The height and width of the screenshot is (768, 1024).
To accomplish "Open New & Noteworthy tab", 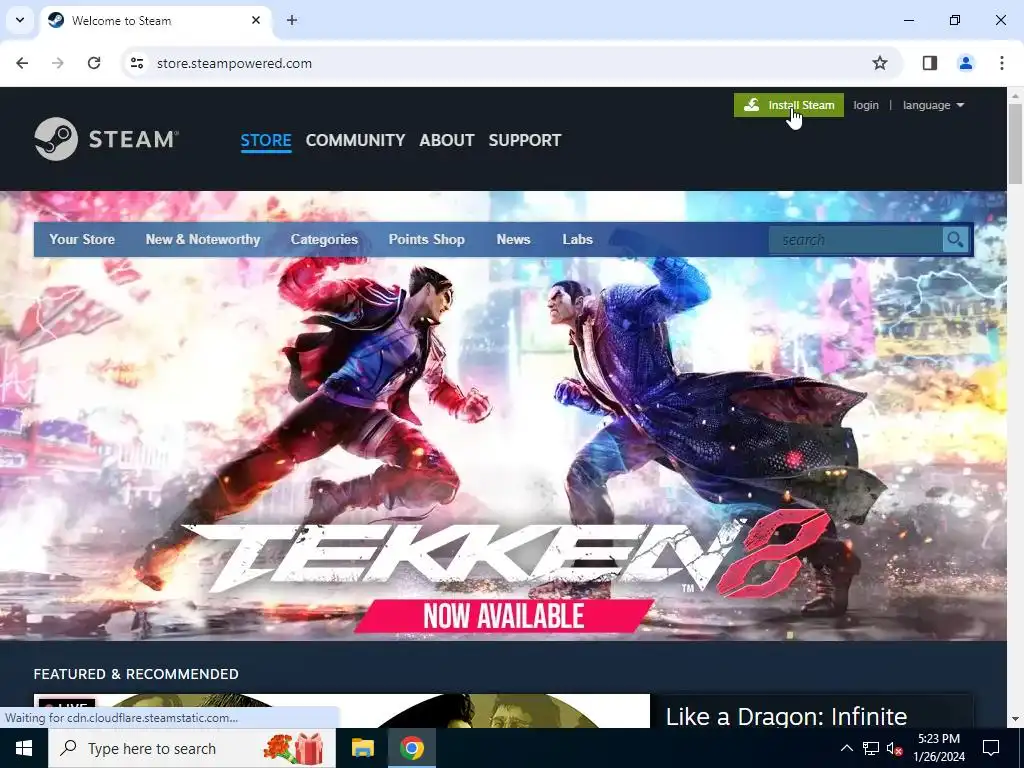I will pyautogui.click(x=203, y=240).
